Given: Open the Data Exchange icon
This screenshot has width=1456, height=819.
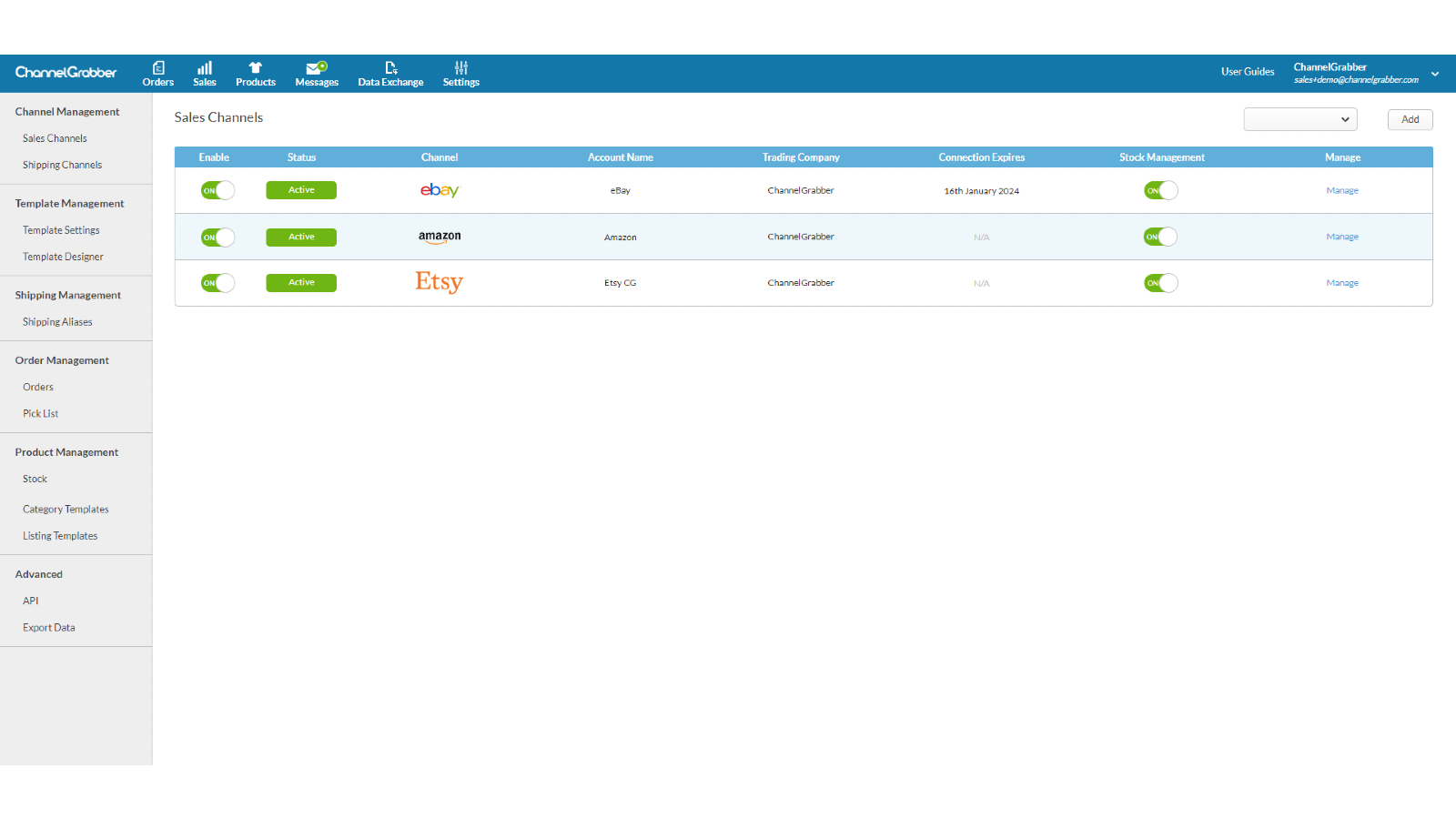Looking at the screenshot, I should [x=391, y=67].
